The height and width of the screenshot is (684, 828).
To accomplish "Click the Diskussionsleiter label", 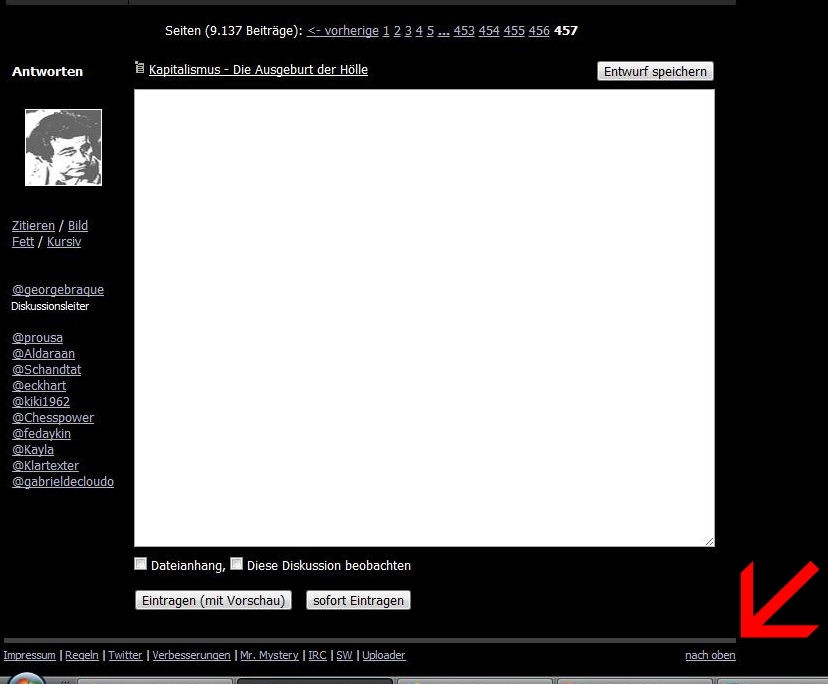I will pyautogui.click(x=50, y=306).
